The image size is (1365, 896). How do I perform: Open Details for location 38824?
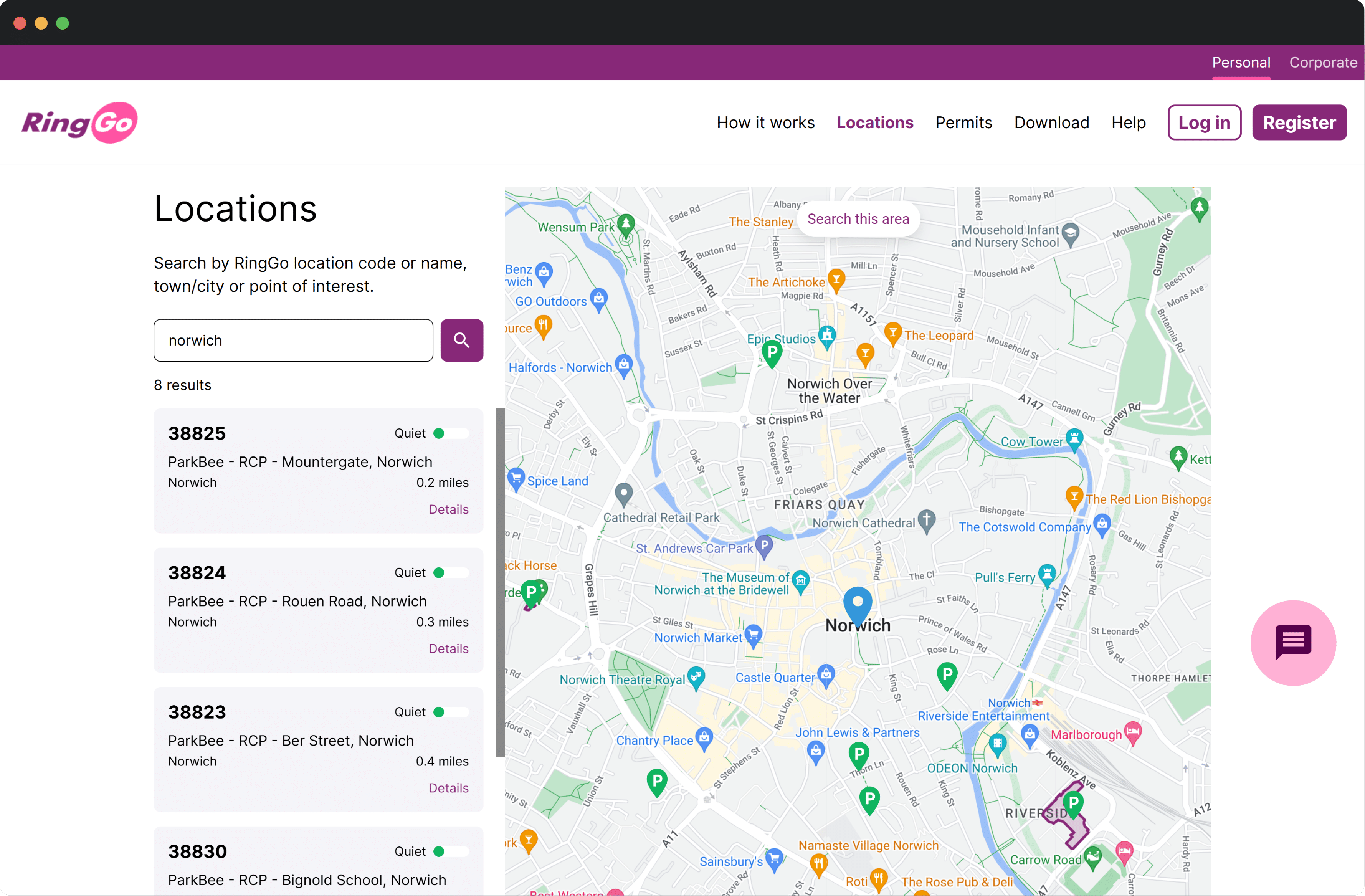pyautogui.click(x=448, y=648)
